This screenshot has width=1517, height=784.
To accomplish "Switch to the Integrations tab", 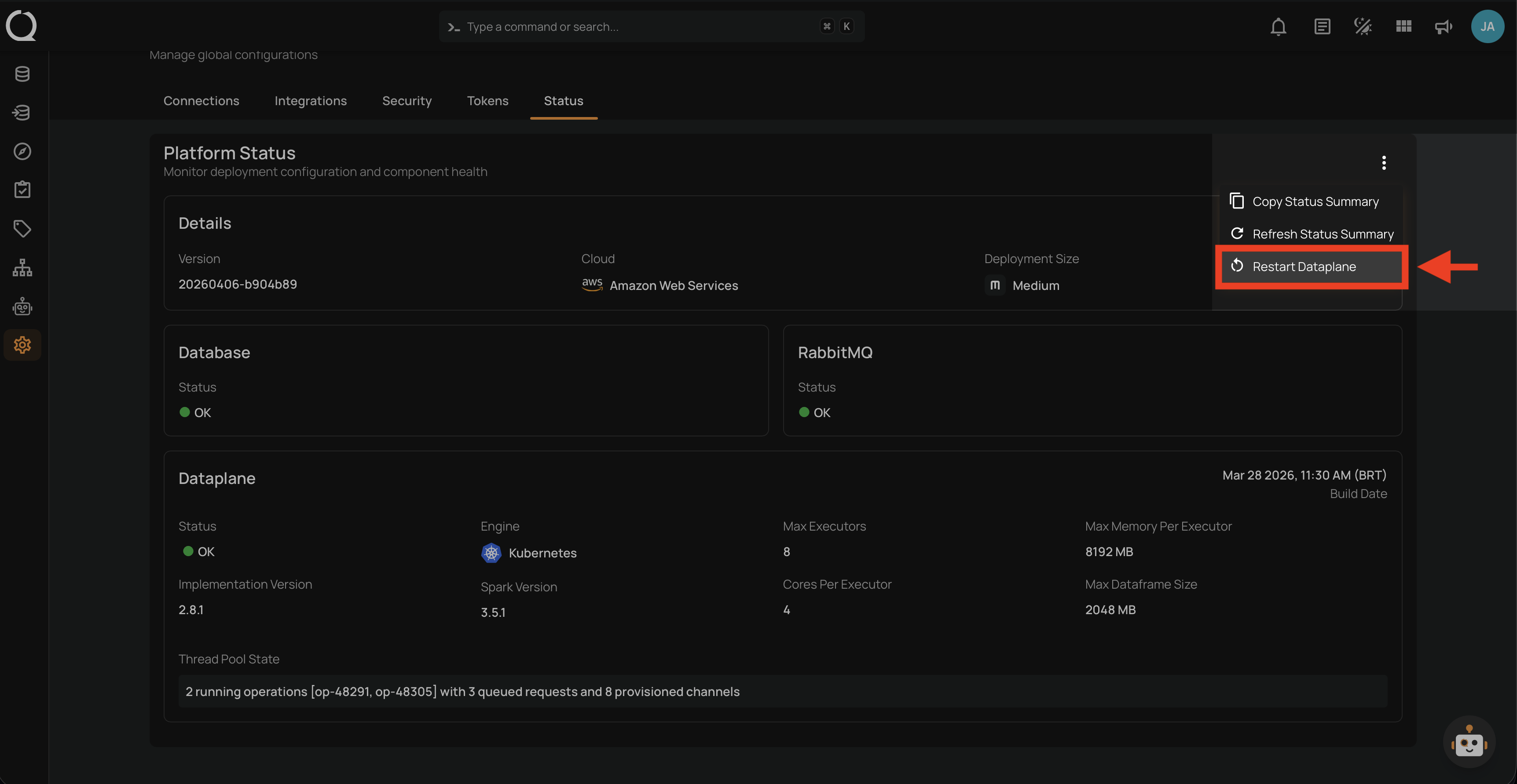I will coord(310,101).
